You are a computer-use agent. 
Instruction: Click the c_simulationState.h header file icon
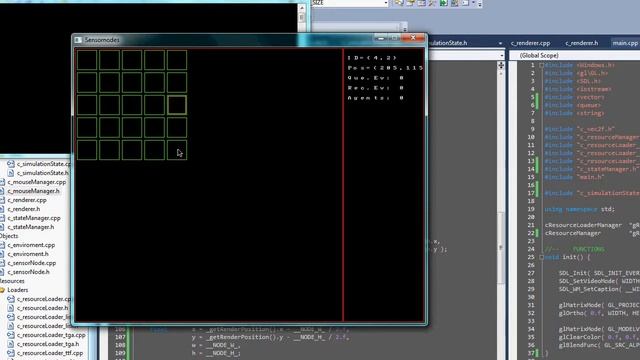11,173
